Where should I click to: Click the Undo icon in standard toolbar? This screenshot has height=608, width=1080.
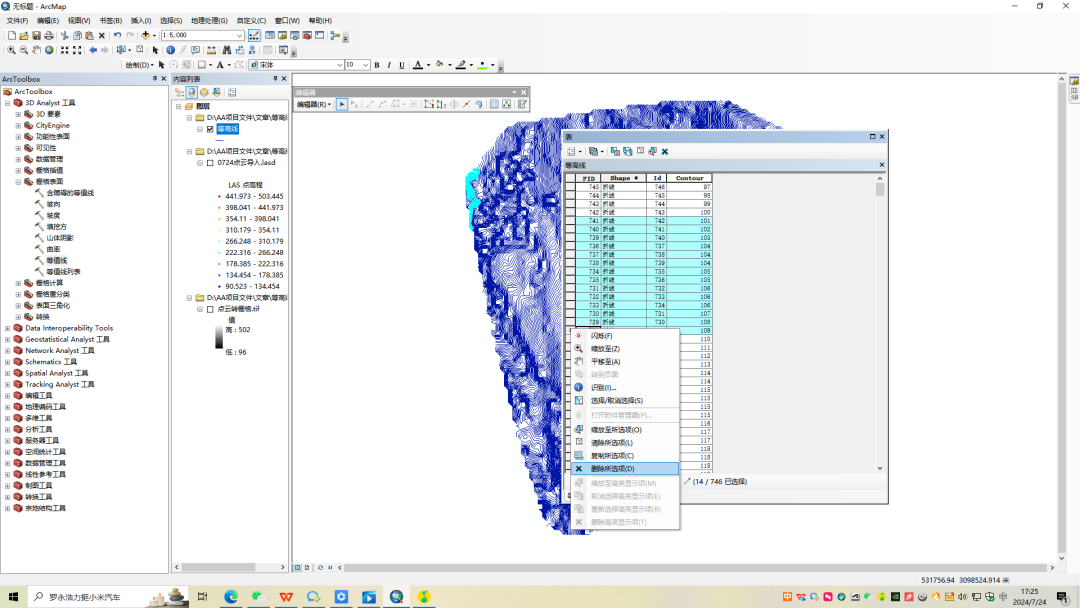[117, 35]
